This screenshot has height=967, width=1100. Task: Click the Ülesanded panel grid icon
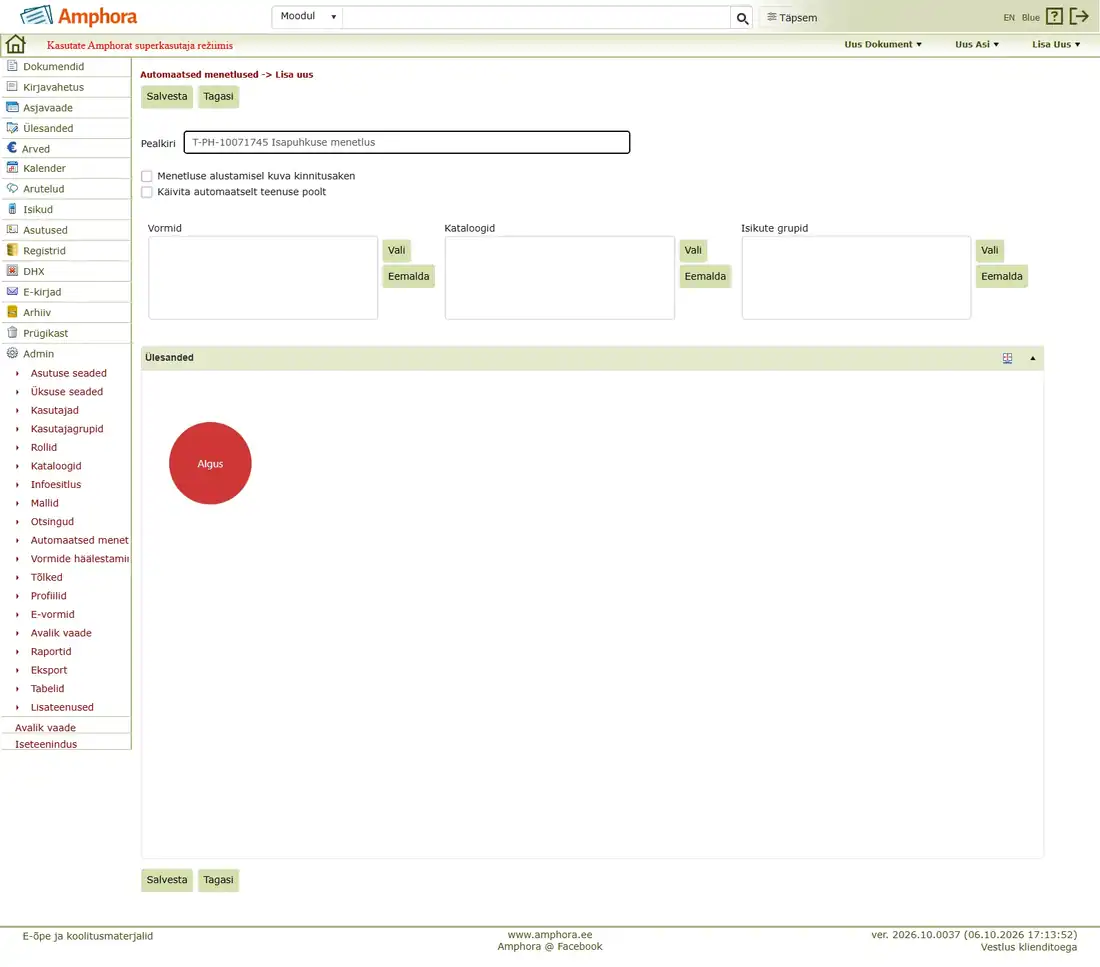click(1007, 358)
